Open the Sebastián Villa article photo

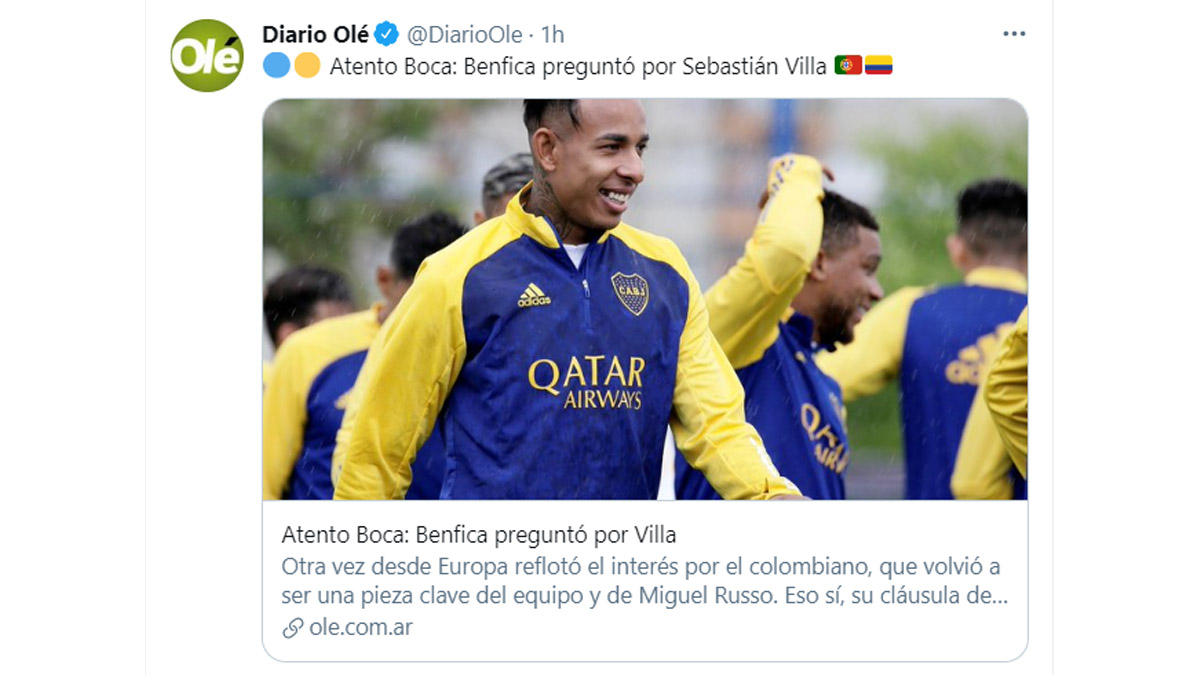pyautogui.click(x=645, y=299)
